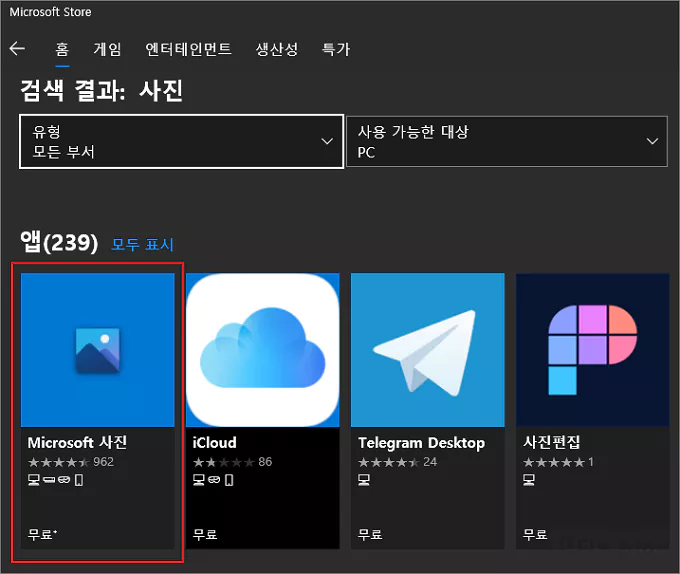Expand the 유형 모든 부서 dropdown
Viewport: 680px width, 574px height.
(x=181, y=141)
